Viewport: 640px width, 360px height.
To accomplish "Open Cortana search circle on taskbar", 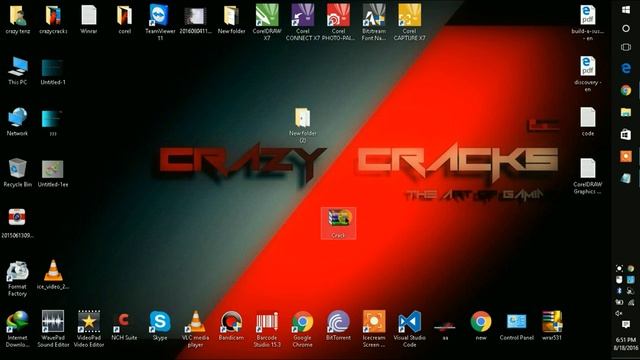I will pyautogui.click(x=626, y=29).
